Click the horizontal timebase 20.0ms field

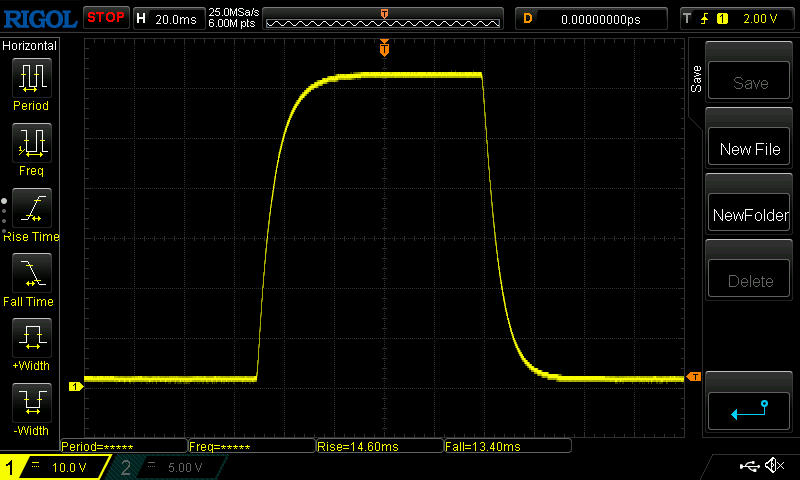pyautogui.click(x=169, y=19)
